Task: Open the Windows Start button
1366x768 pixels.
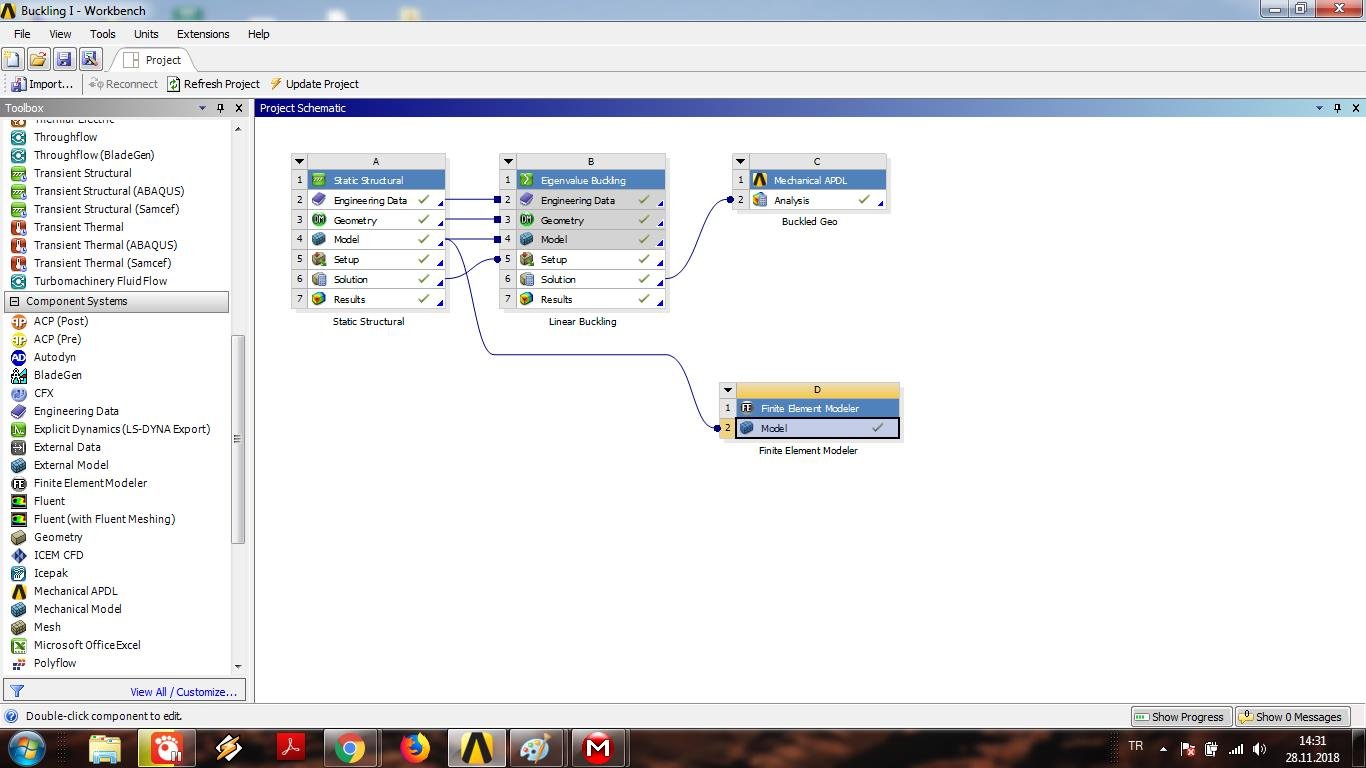Action: [27, 748]
